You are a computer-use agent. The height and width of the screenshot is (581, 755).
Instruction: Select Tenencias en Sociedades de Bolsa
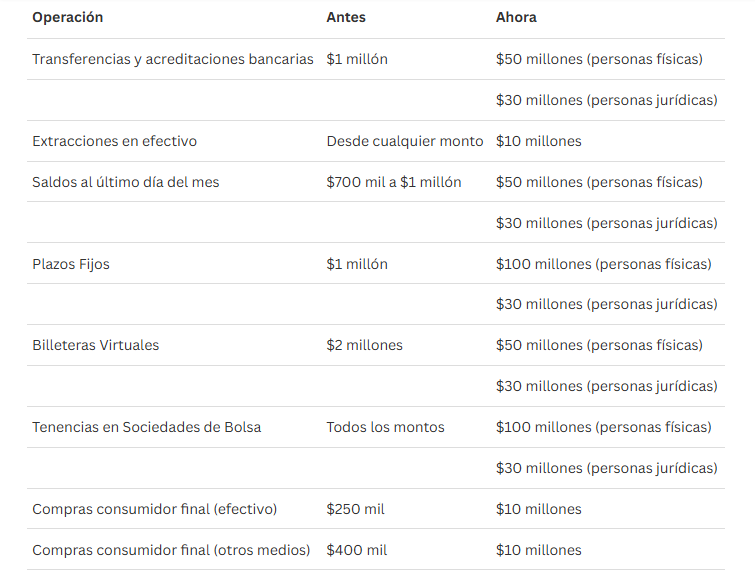tap(147, 427)
